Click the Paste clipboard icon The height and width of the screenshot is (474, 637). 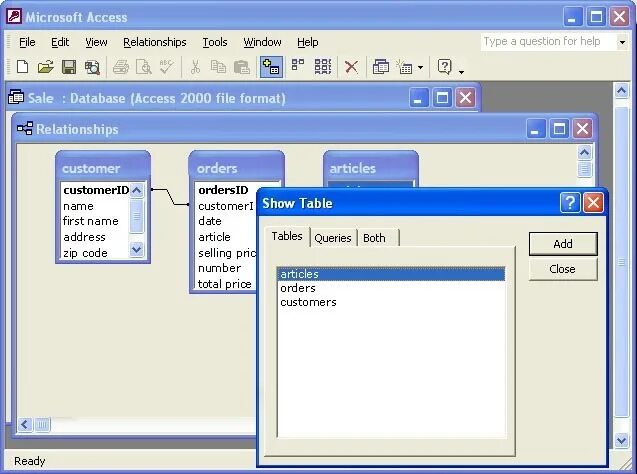[242, 67]
